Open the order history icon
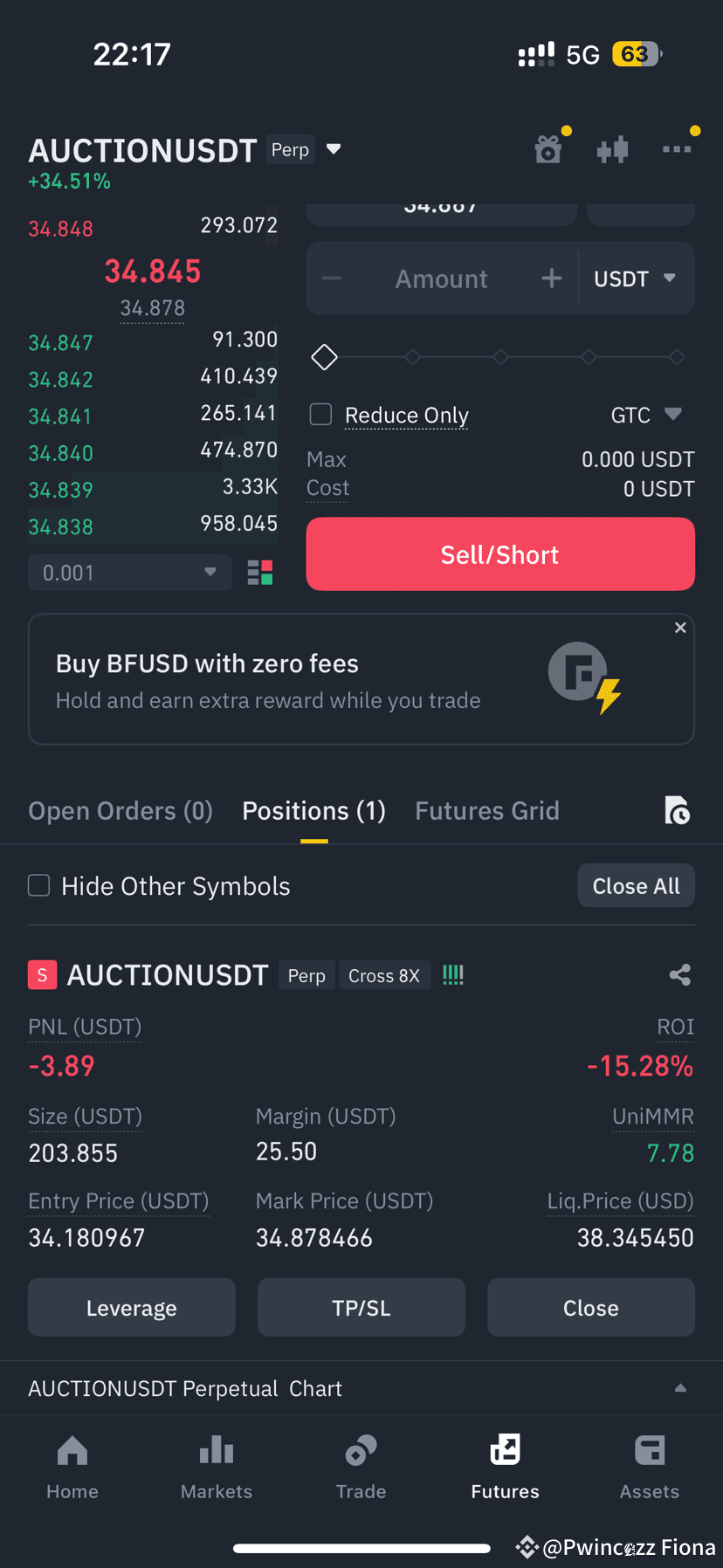This screenshot has height=1568, width=723. 677,810
